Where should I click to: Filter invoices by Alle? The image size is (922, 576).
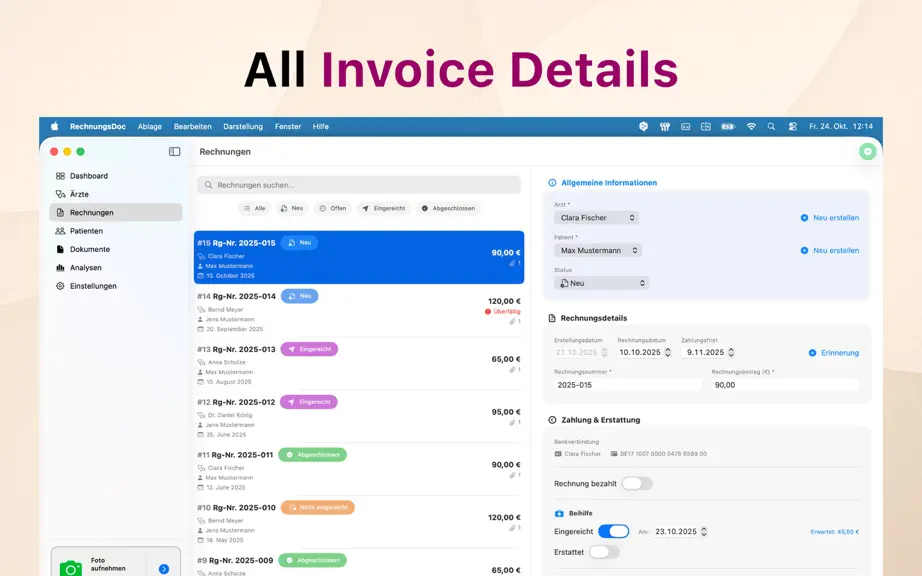[x=254, y=208]
